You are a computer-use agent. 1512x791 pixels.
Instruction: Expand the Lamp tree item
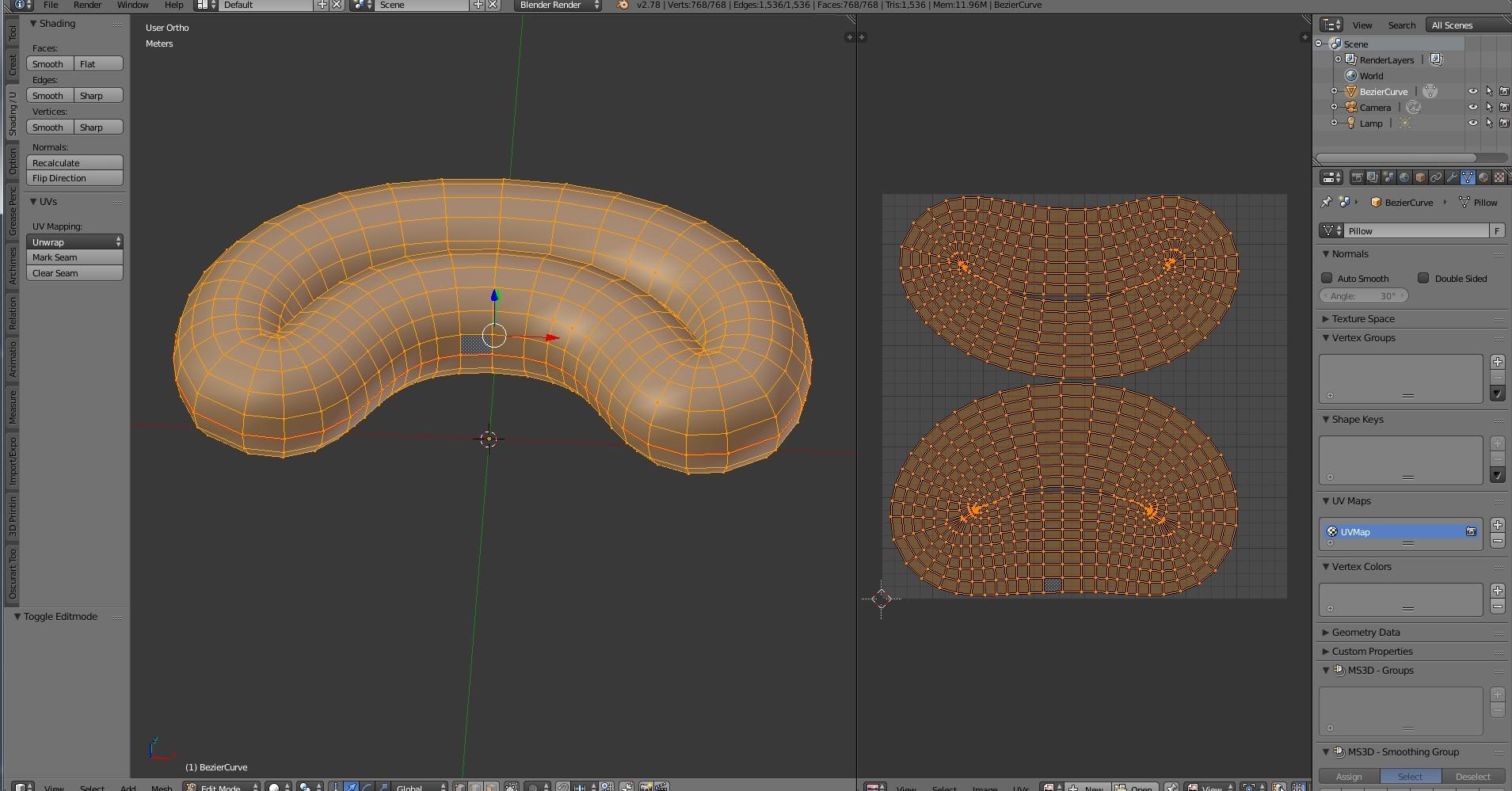tap(1335, 124)
